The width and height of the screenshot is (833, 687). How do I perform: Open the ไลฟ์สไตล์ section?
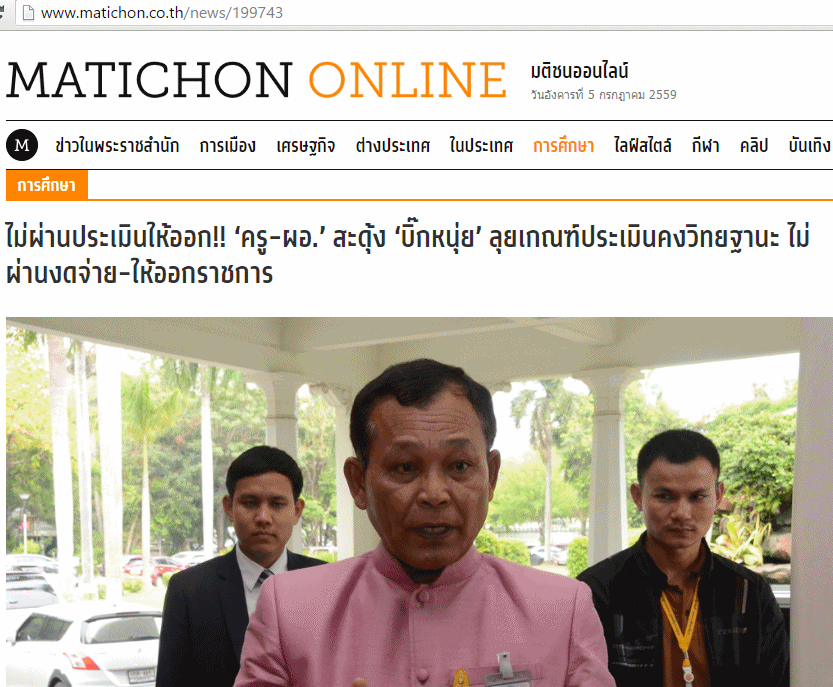pos(643,145)
